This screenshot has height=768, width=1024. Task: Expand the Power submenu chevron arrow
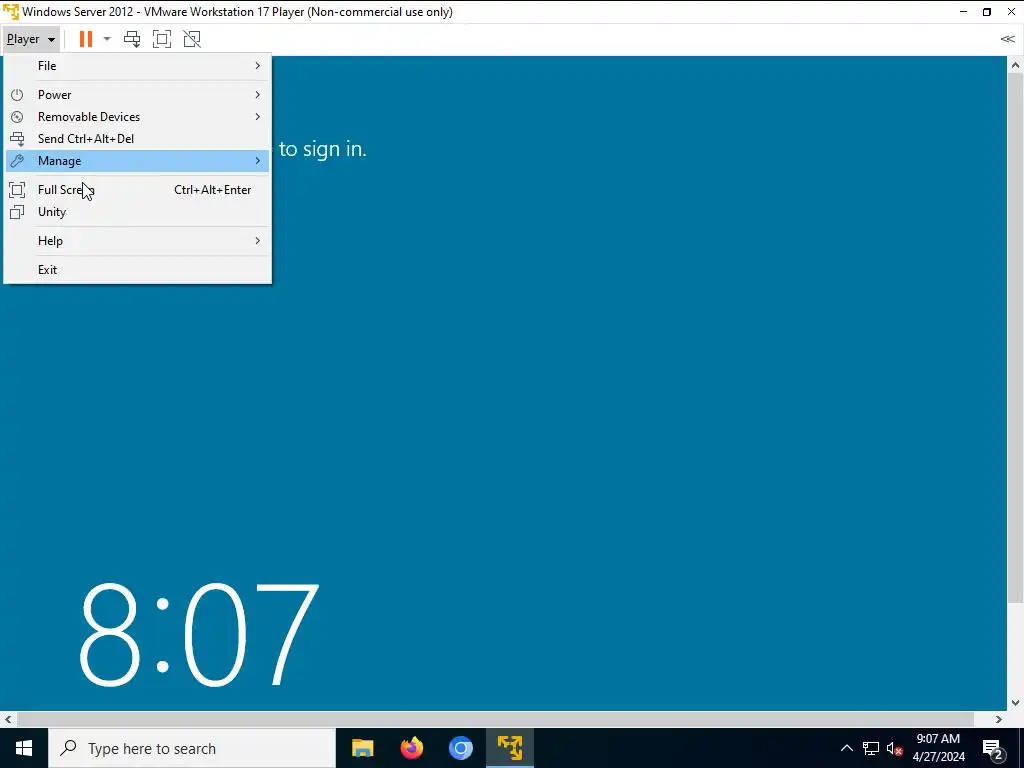[257, 95]
